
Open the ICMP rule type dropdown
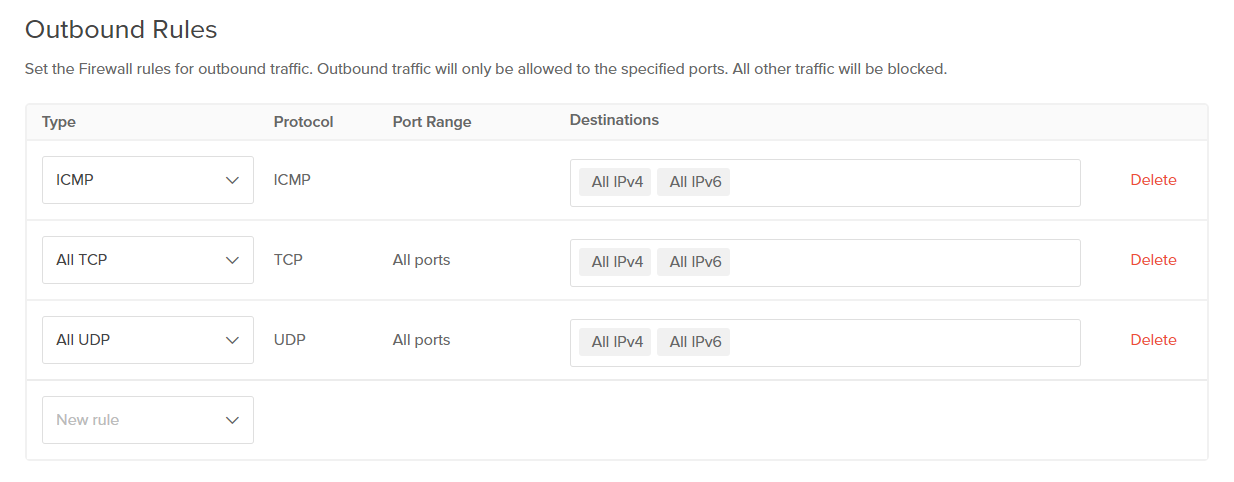[x=147, y=180]
